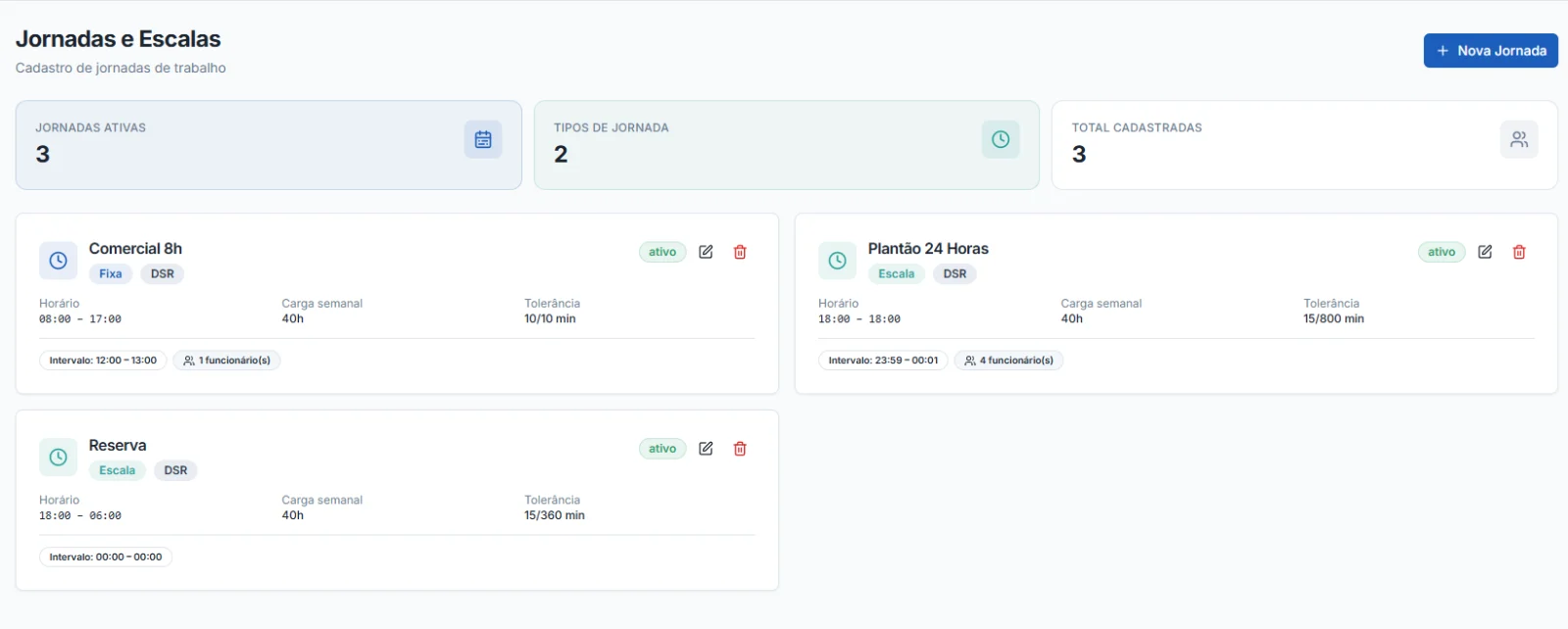Viewport: 1568px width, 629px height.
Task: Click the Escala tag on Reserva
Action: pyautogui.click(x=118, y=471)
